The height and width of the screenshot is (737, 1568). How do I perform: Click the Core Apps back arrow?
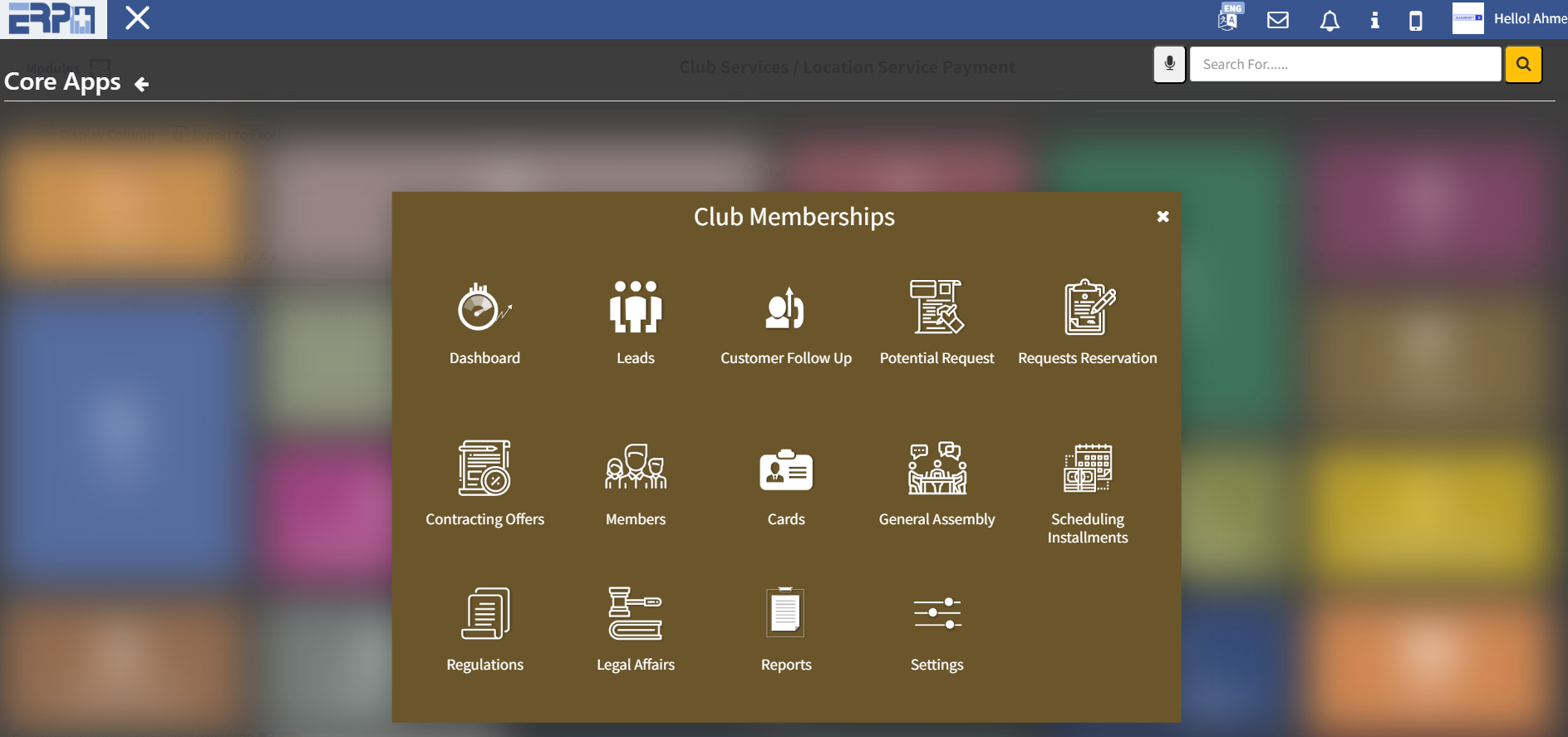point(142,84)
